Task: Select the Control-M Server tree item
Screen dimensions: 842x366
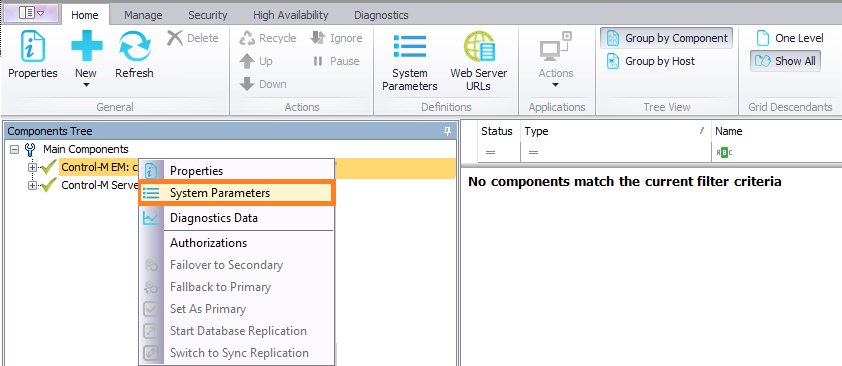Action: tap(100, 185)
